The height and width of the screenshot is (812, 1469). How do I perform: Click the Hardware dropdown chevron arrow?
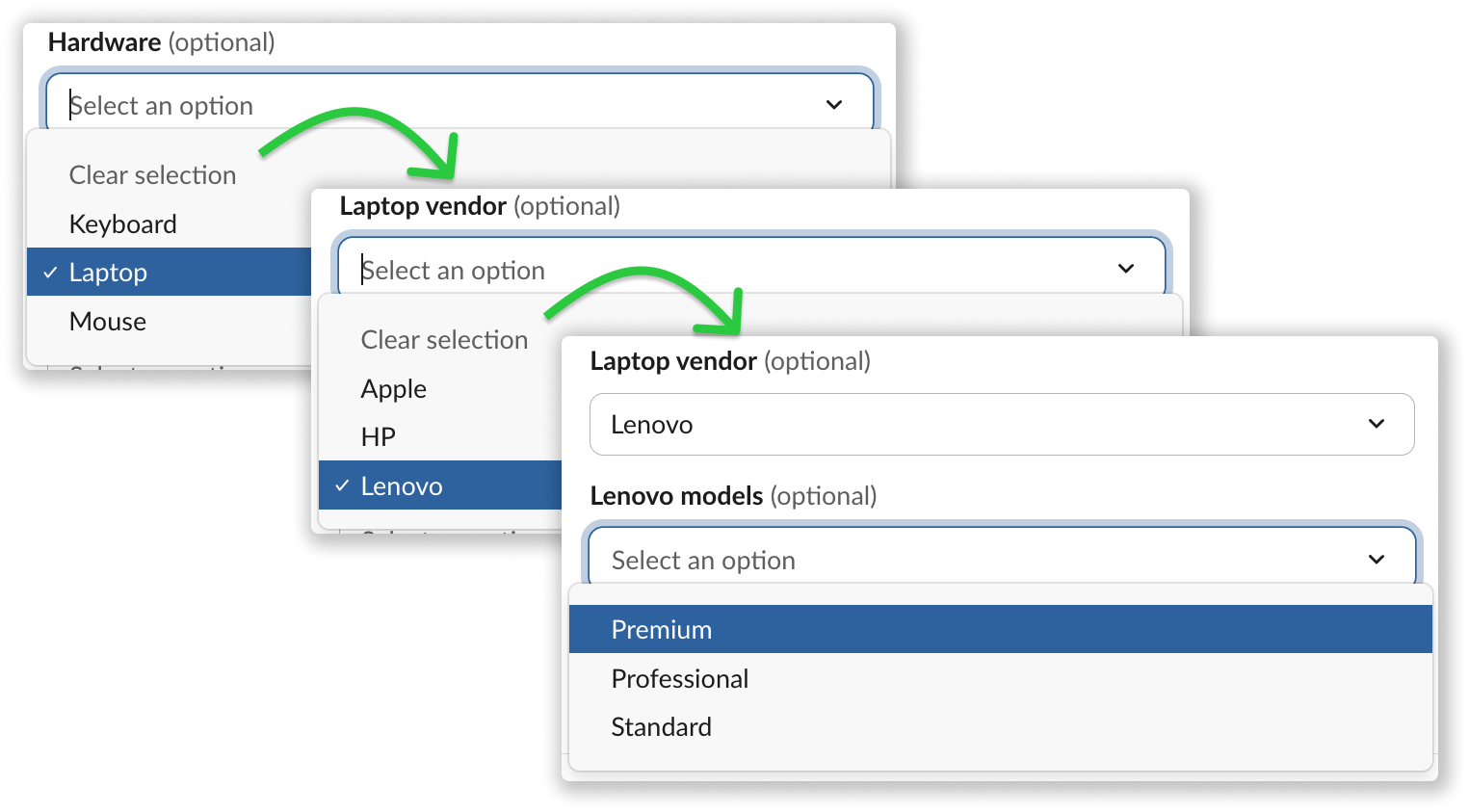(834, 105)
